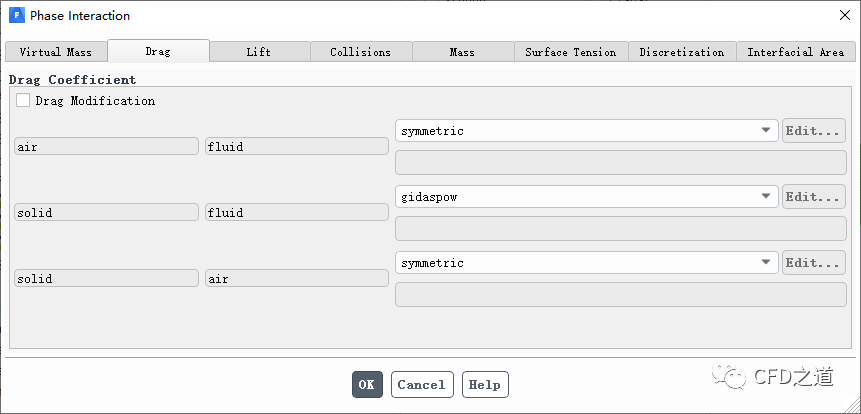Click the Fluent app icon in title bar

[x=17, y=15]
